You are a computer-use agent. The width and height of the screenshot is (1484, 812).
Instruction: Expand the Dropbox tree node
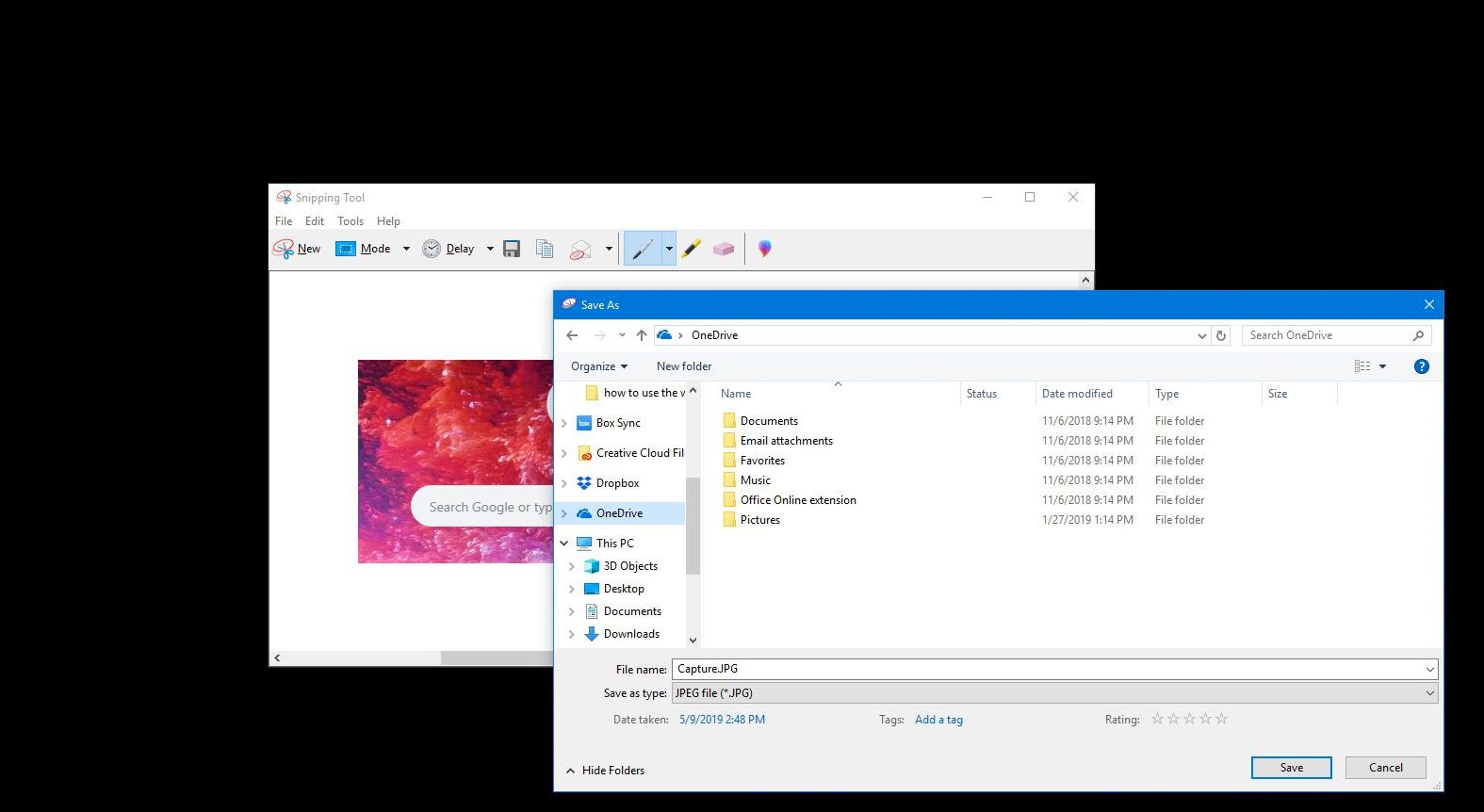click(564, 483)
